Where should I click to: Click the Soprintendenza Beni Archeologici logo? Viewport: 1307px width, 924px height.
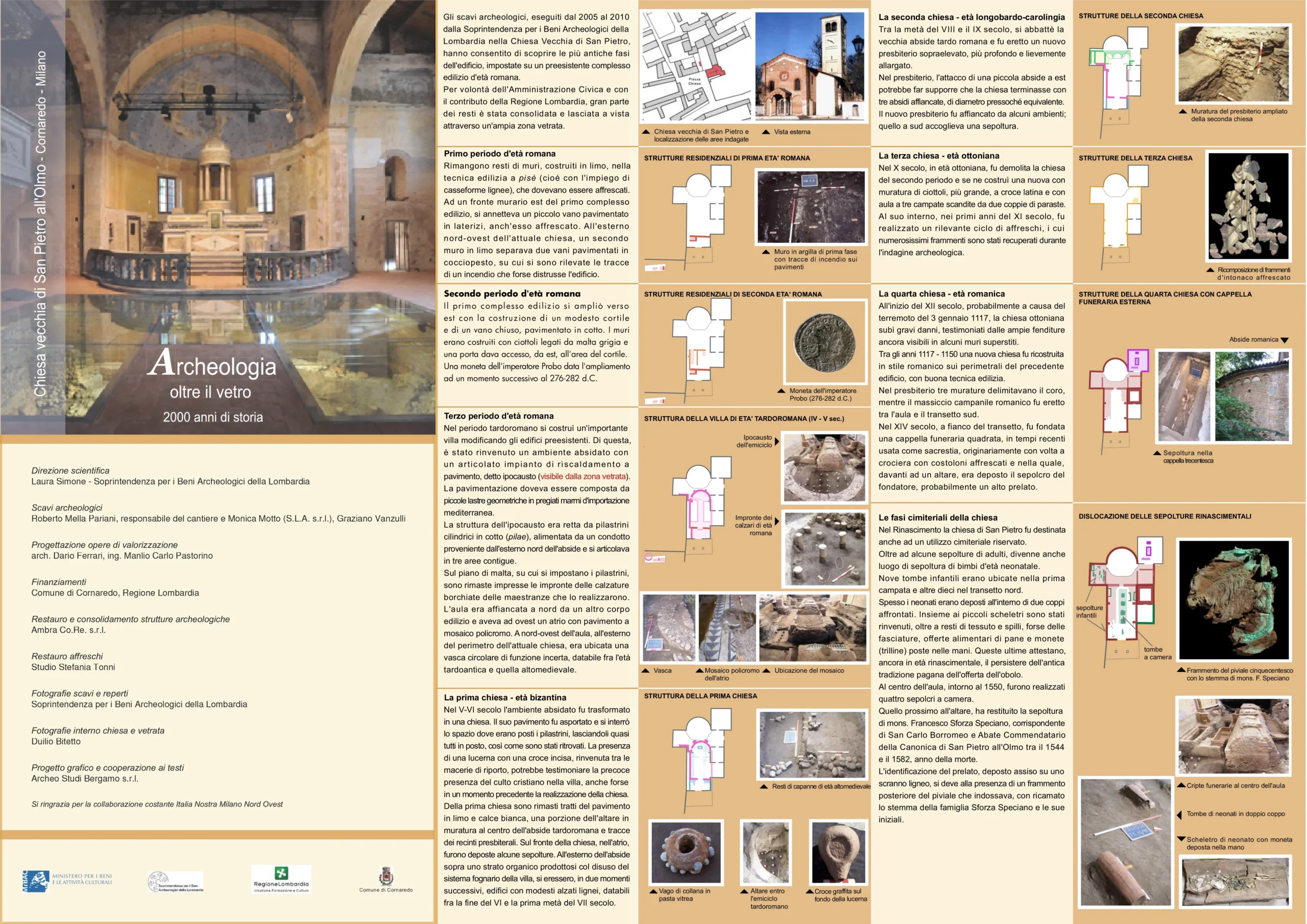coord(175,882)
